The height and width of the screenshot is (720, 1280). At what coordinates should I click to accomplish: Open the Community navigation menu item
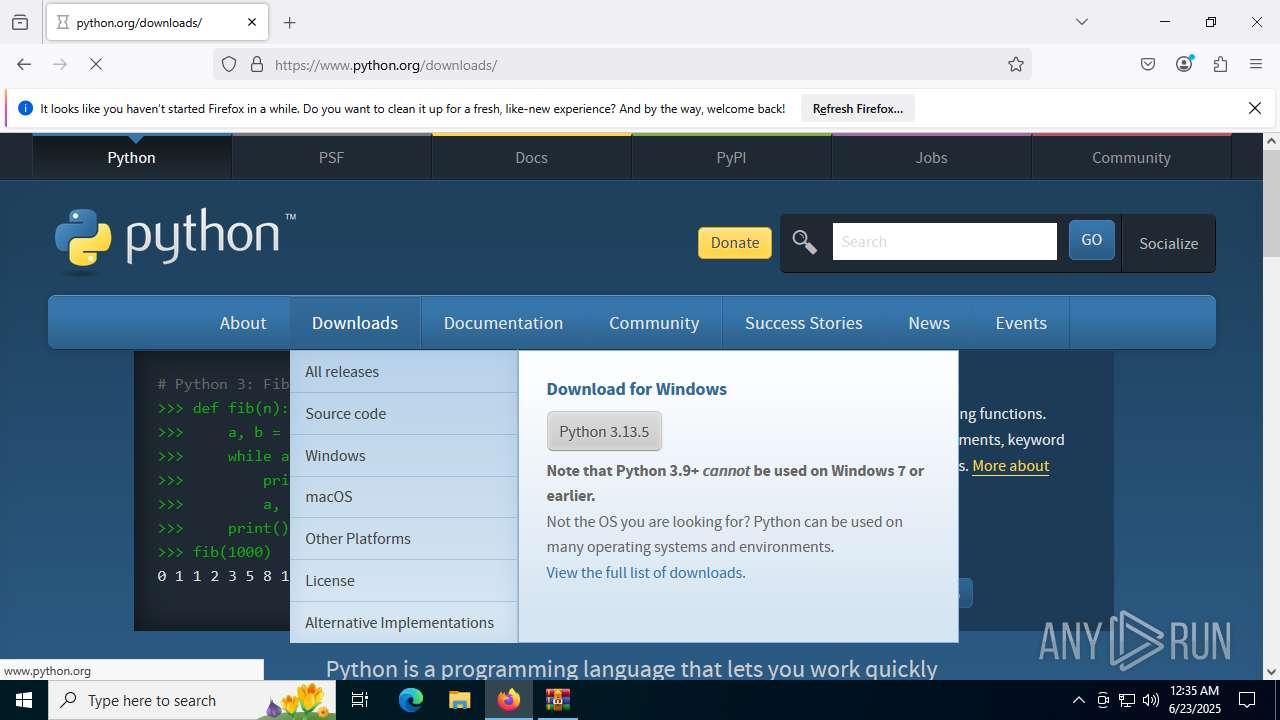click(x=654, y=323)
